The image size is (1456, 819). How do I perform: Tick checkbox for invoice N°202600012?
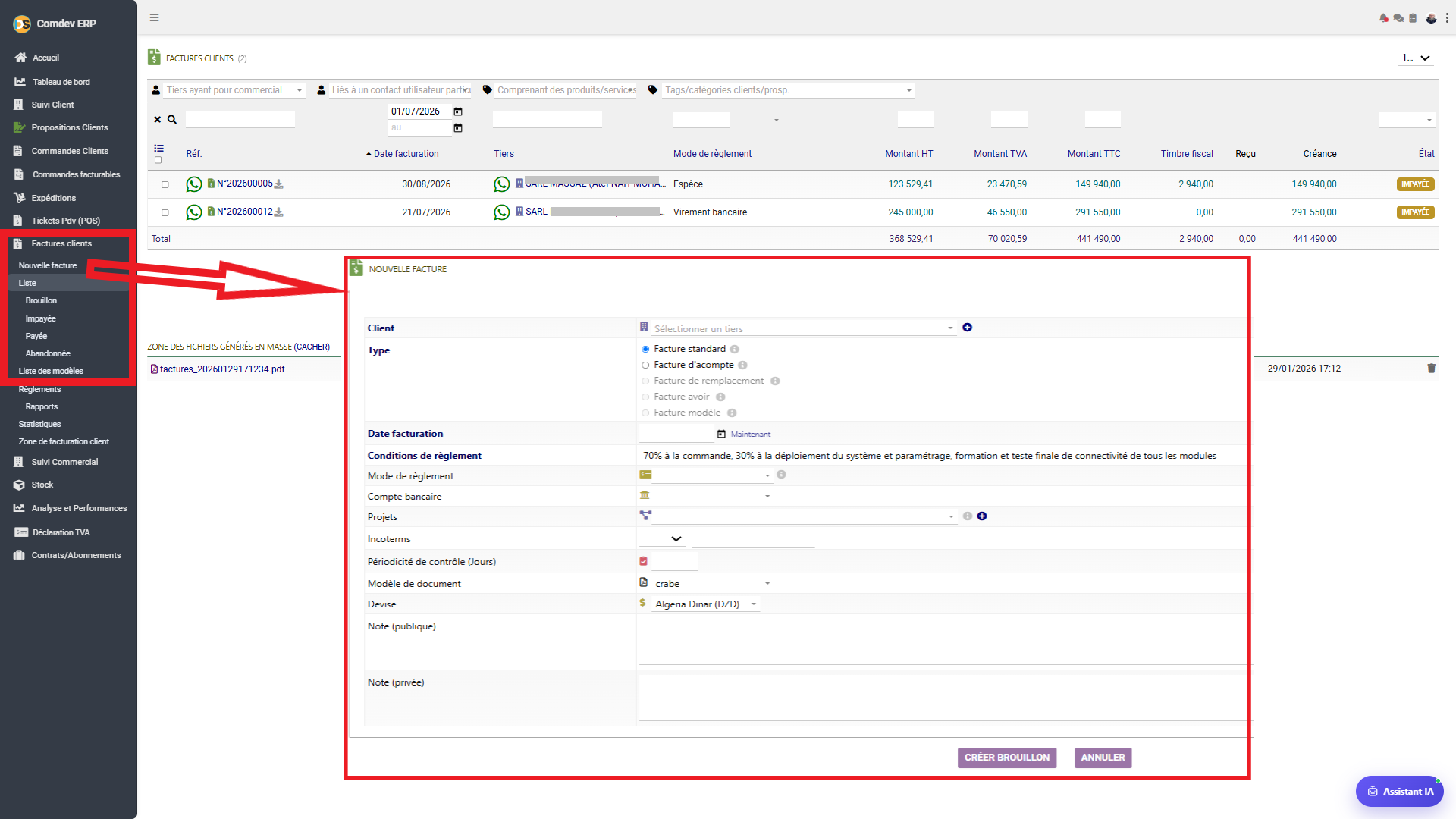tap(165, 213)
